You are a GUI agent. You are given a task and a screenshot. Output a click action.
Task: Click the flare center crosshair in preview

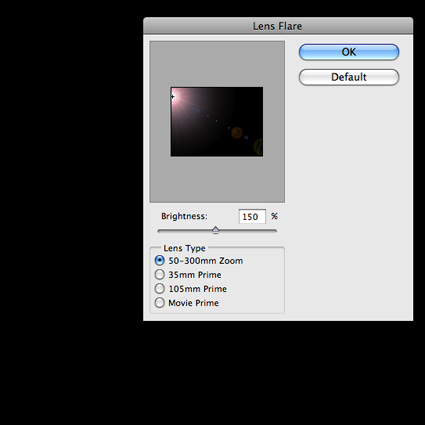(172, 97)
